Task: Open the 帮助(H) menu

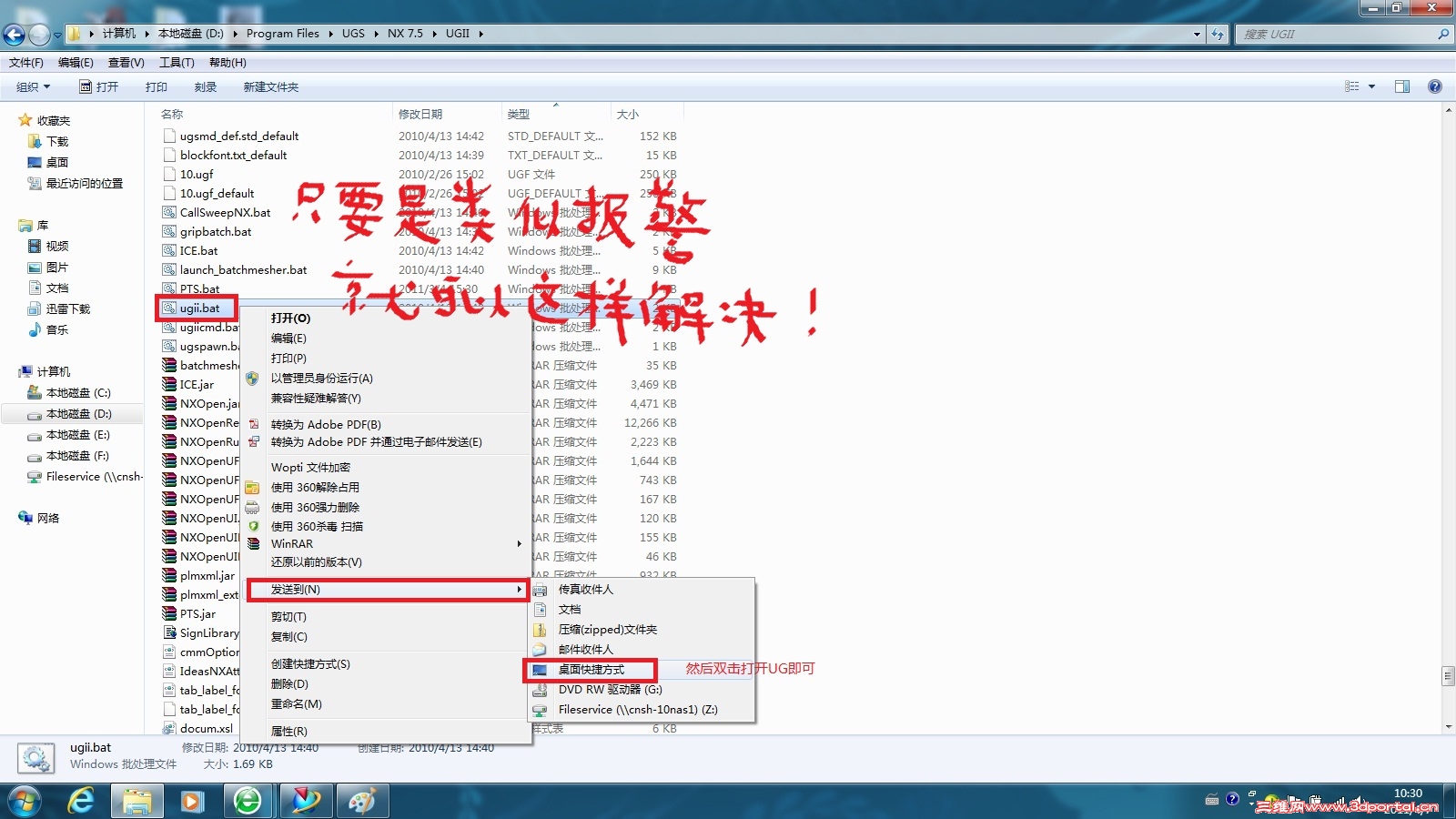Action: (x=227, y=63)
